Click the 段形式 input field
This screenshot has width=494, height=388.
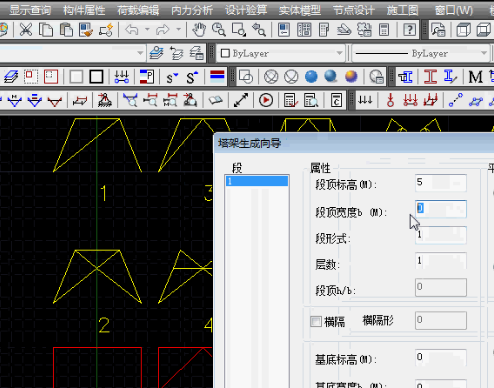coord(441,235)
